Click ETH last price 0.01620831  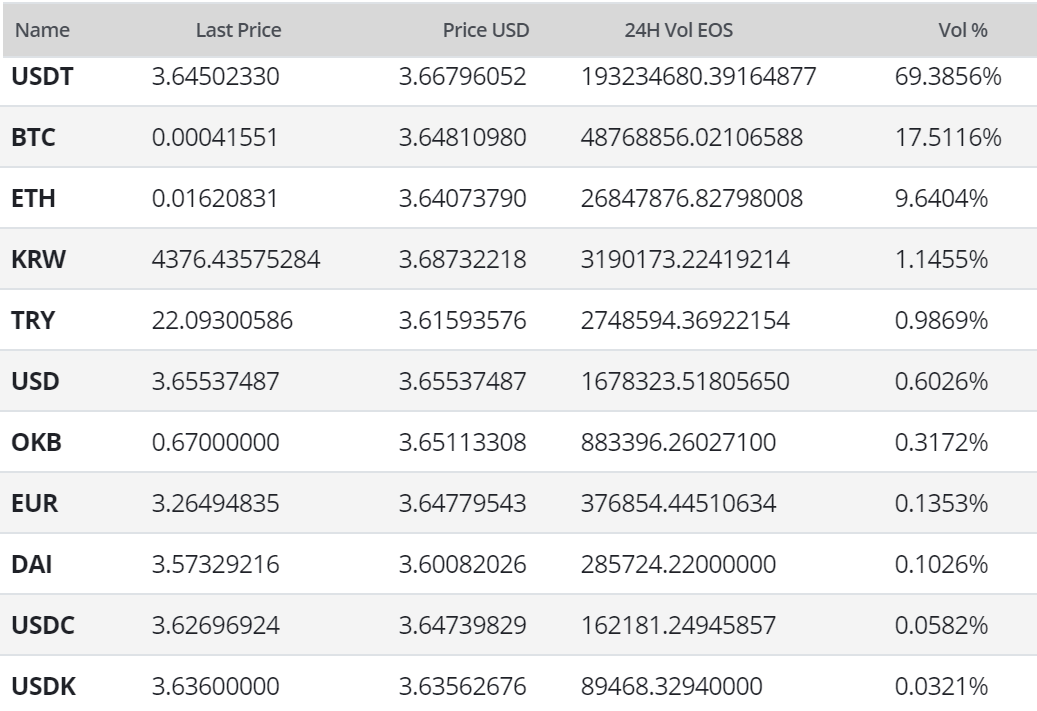pyautogui.click(x=215, y=198)
